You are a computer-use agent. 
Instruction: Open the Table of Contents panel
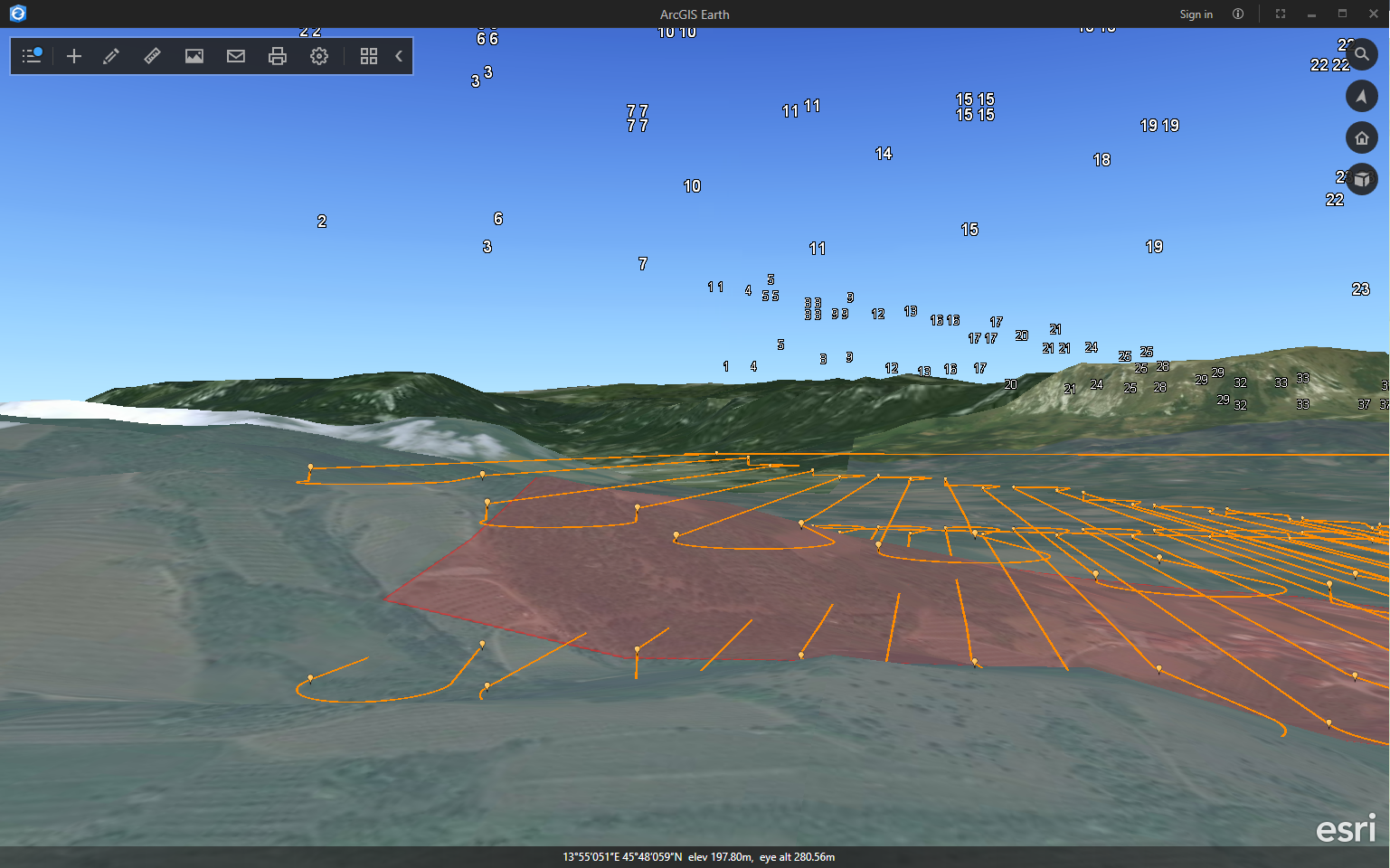31,55
